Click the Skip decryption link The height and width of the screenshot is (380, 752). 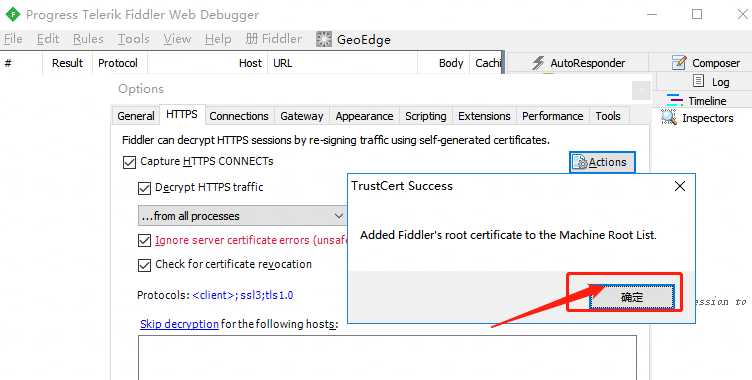click(x=179, y=324)
